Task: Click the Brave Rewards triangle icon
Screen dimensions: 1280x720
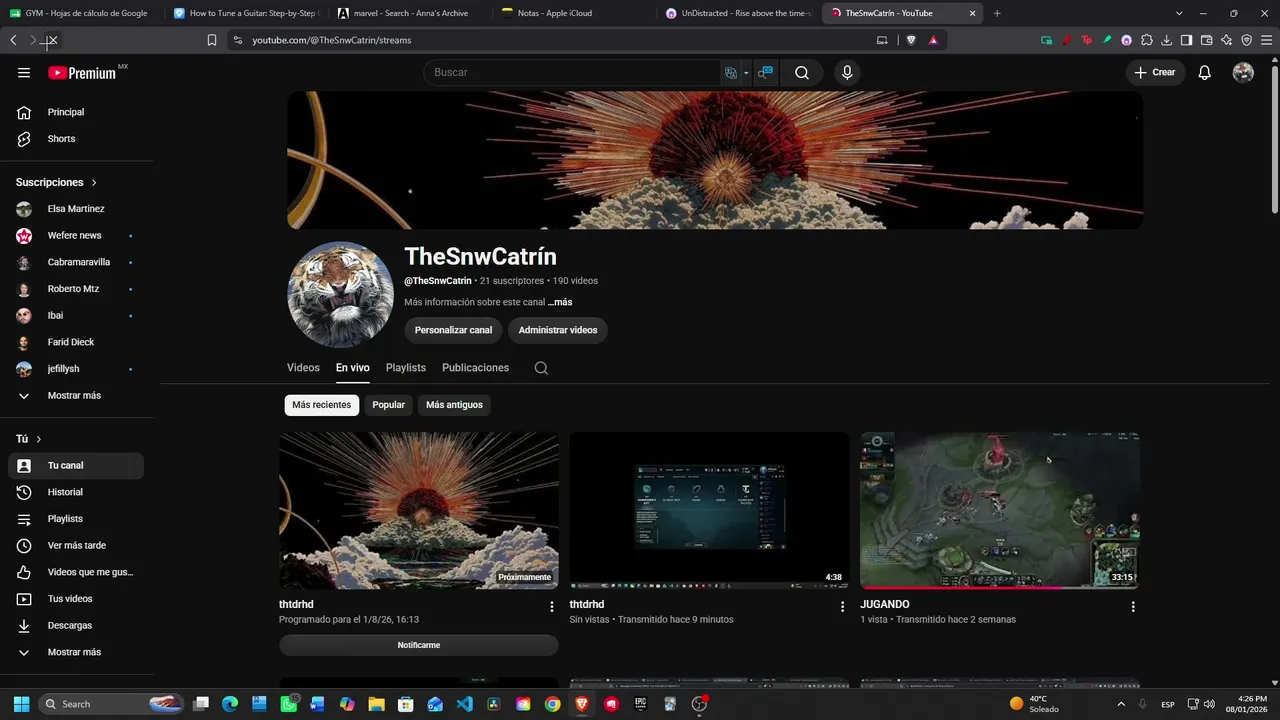Action: [933, 40]
